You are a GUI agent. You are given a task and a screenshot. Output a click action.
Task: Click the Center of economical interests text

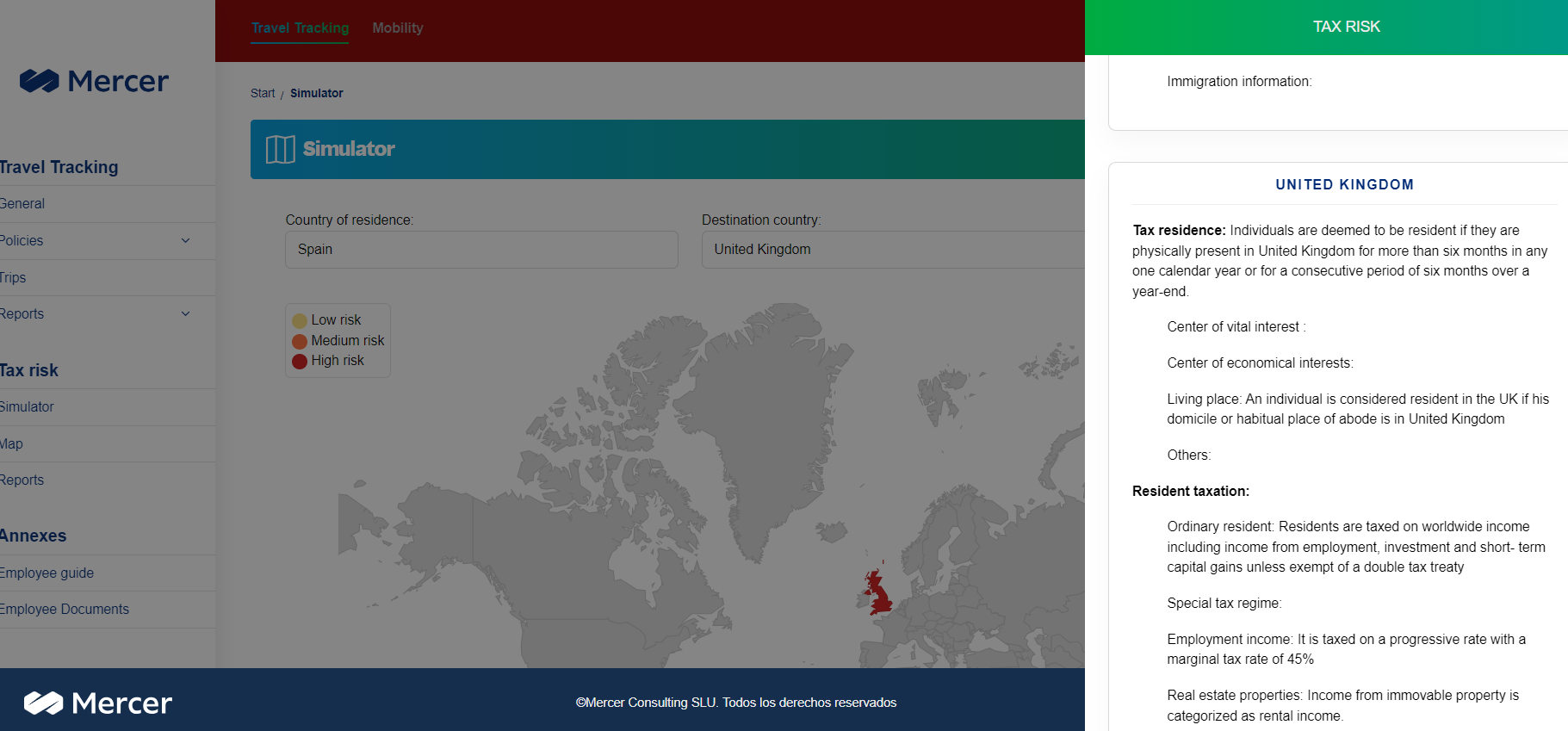tap(1260, 362)
